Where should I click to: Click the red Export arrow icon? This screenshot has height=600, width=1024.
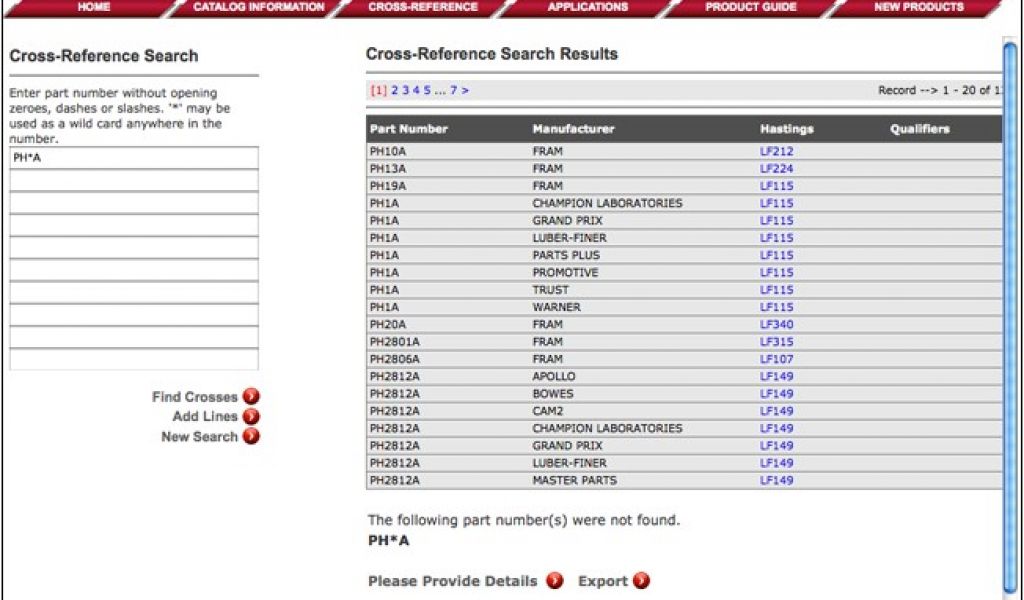[x=641, y=580]
